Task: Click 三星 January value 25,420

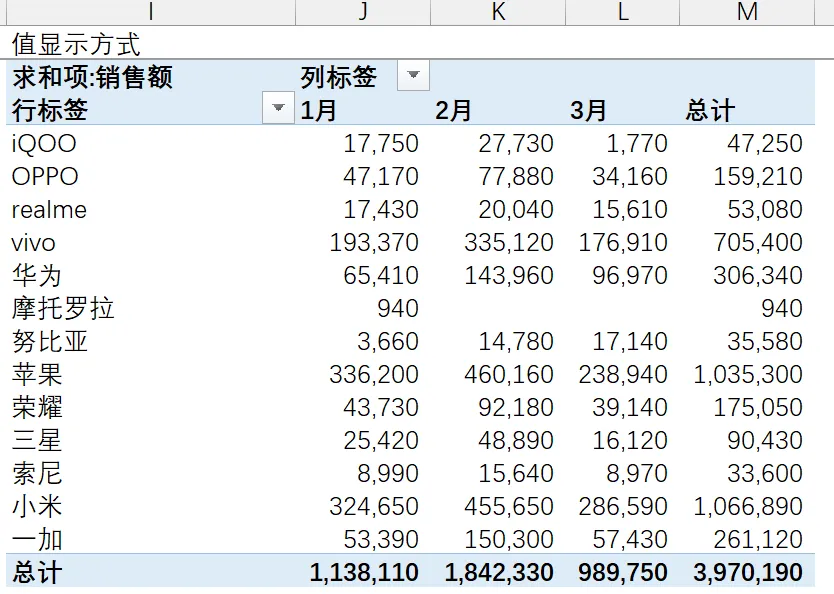Action: 381,440
